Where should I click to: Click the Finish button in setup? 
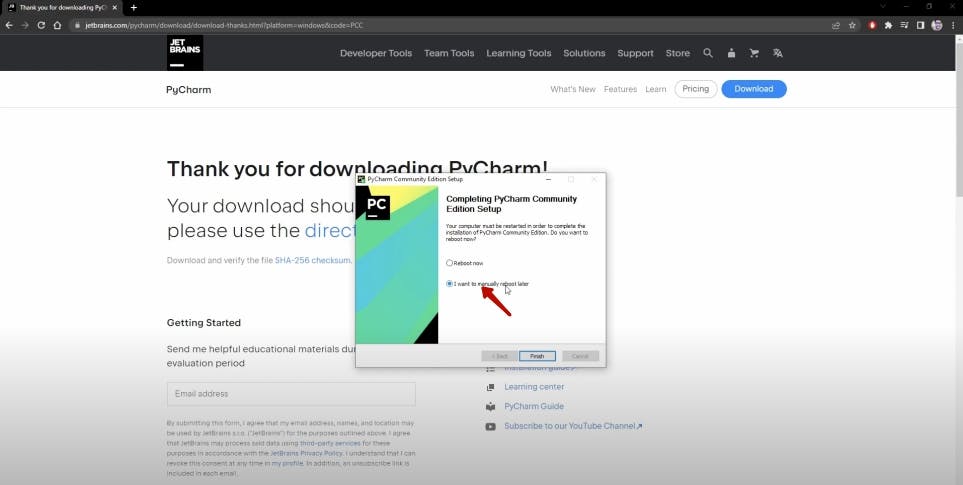(537, 356)
